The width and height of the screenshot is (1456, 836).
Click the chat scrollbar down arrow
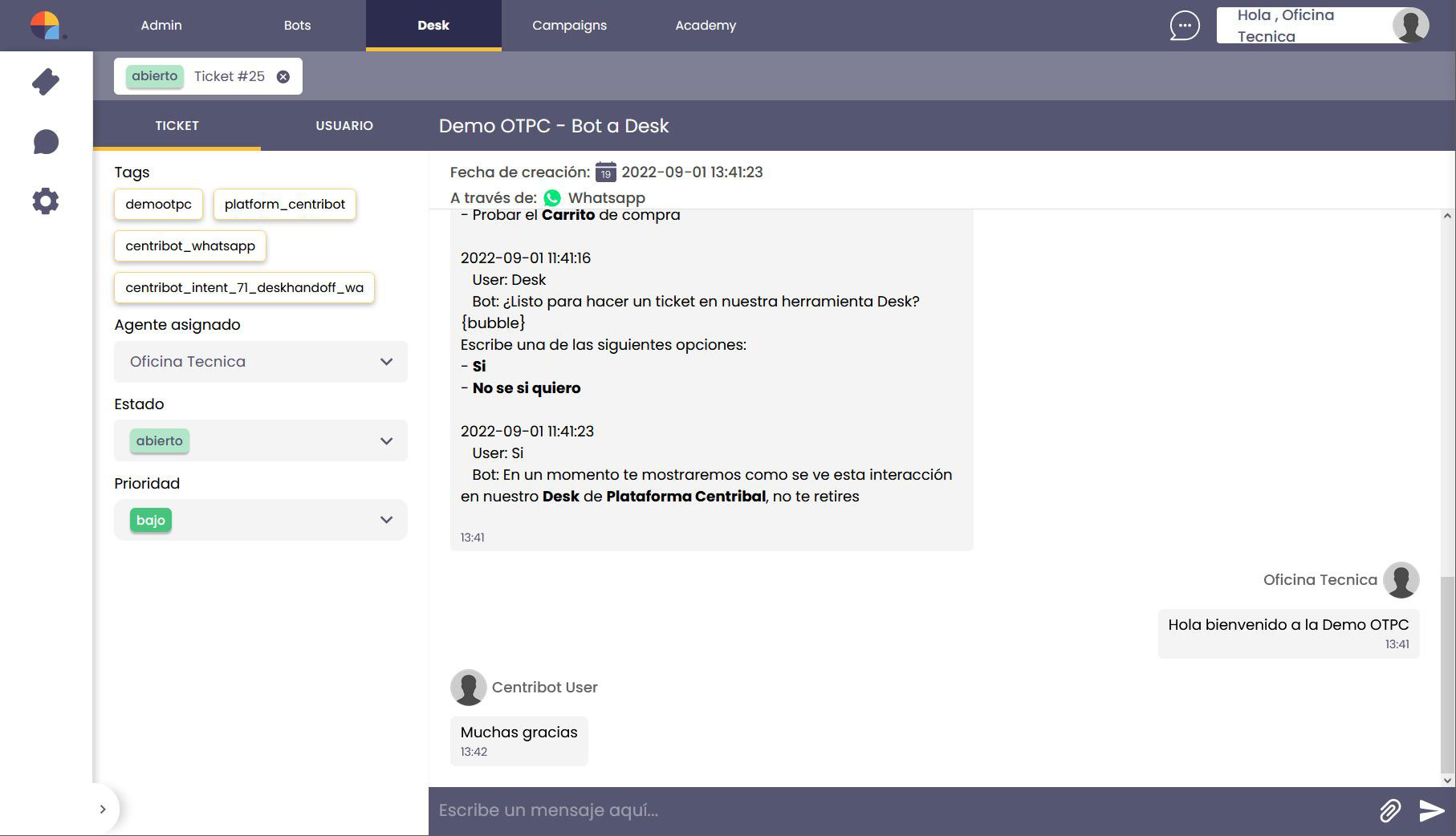click(1447, 780)
